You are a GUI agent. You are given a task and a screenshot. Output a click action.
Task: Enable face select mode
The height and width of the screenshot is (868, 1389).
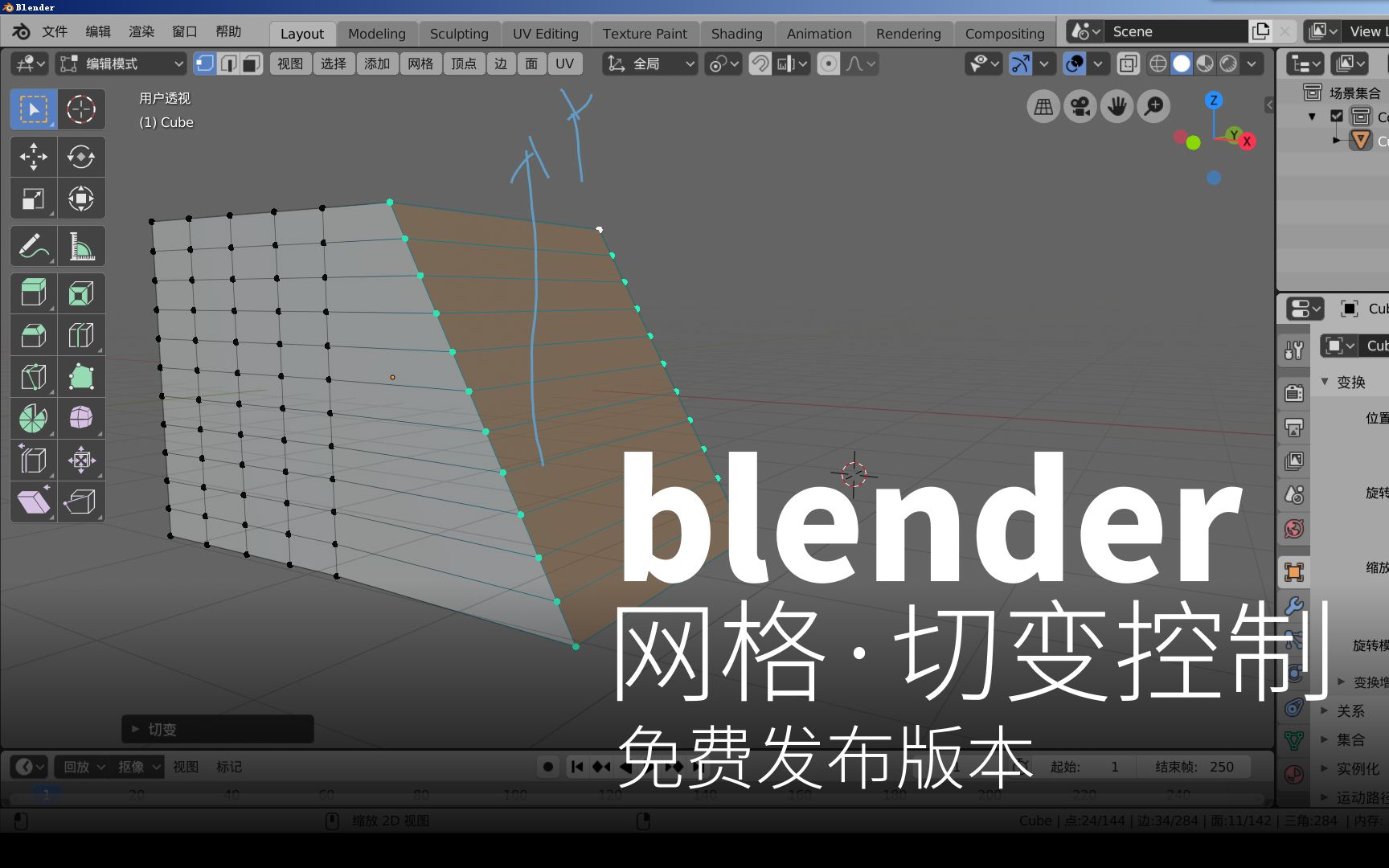click(x=252, y=63)
